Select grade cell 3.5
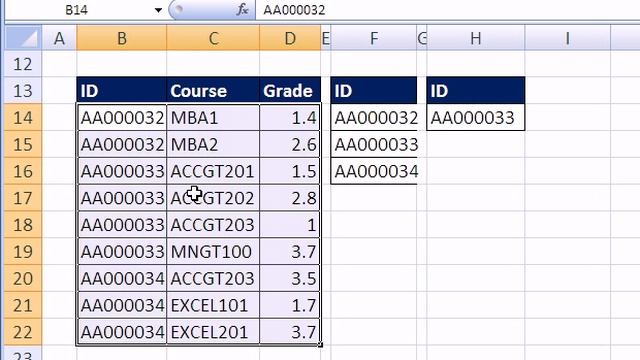The width and height of the screenshot is (640, 360). tap(290, 278)
